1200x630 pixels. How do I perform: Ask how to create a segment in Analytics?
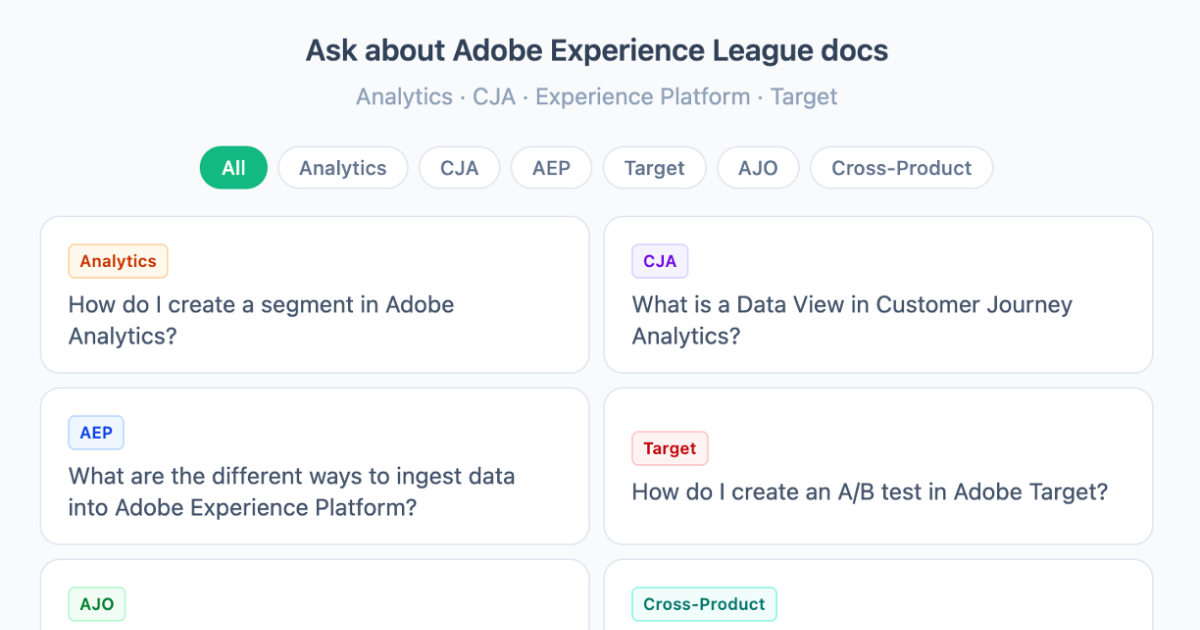(x=315, y=295)
